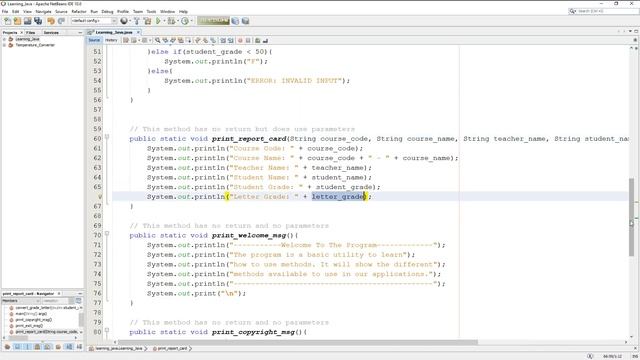Open the Refactor menu
640x360 pixels.
click(79, 11)
